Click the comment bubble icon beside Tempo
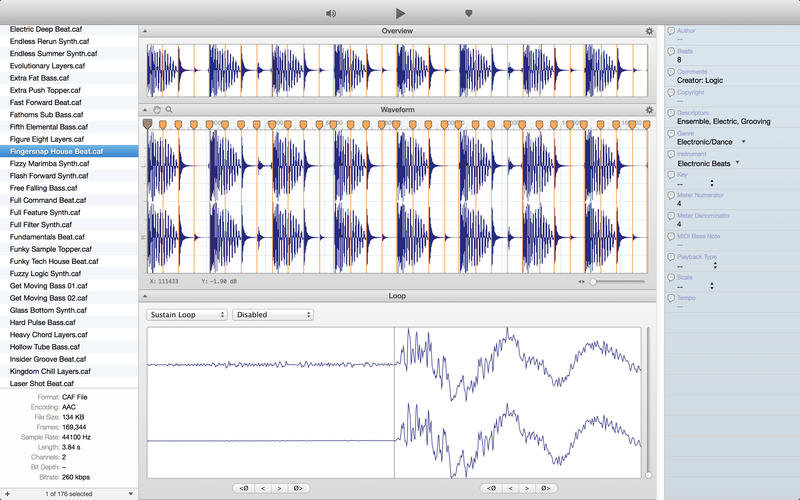800x500 pixels. tap(671, 298)
